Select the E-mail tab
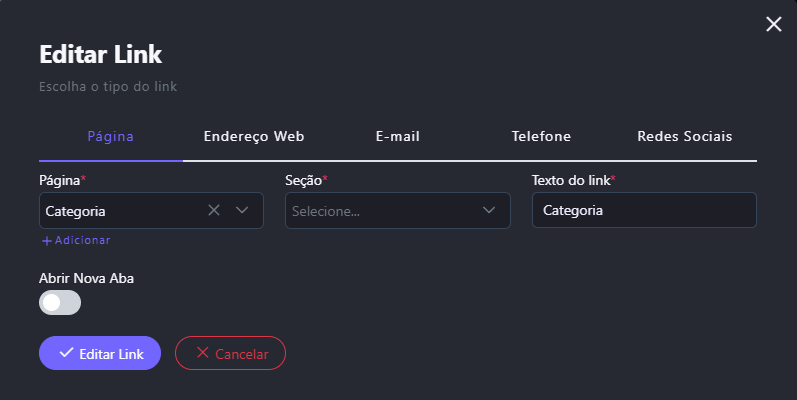The width and height of the screenshot is (797, 400). (x=397, y=137)
